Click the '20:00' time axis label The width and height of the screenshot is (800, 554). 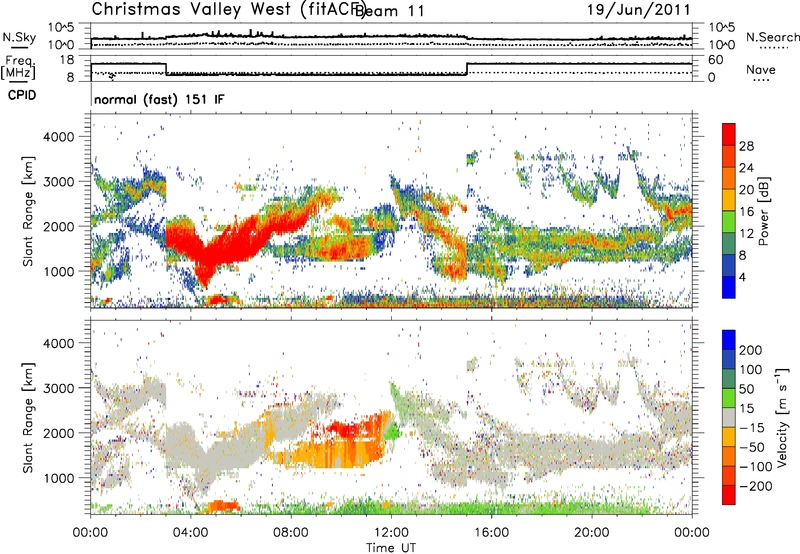[592, 533]
